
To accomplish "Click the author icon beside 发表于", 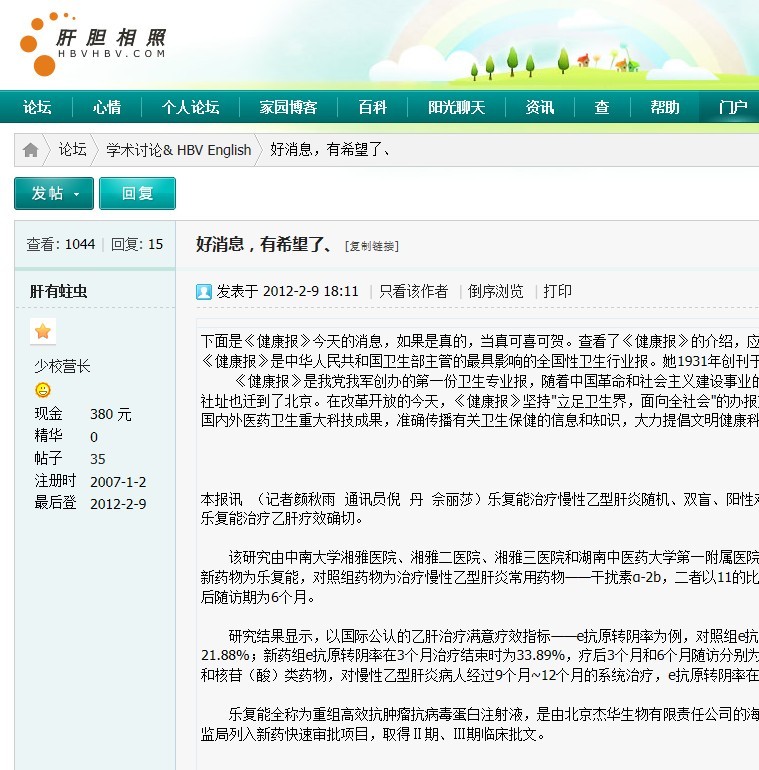I will click(x=204, y=292).
